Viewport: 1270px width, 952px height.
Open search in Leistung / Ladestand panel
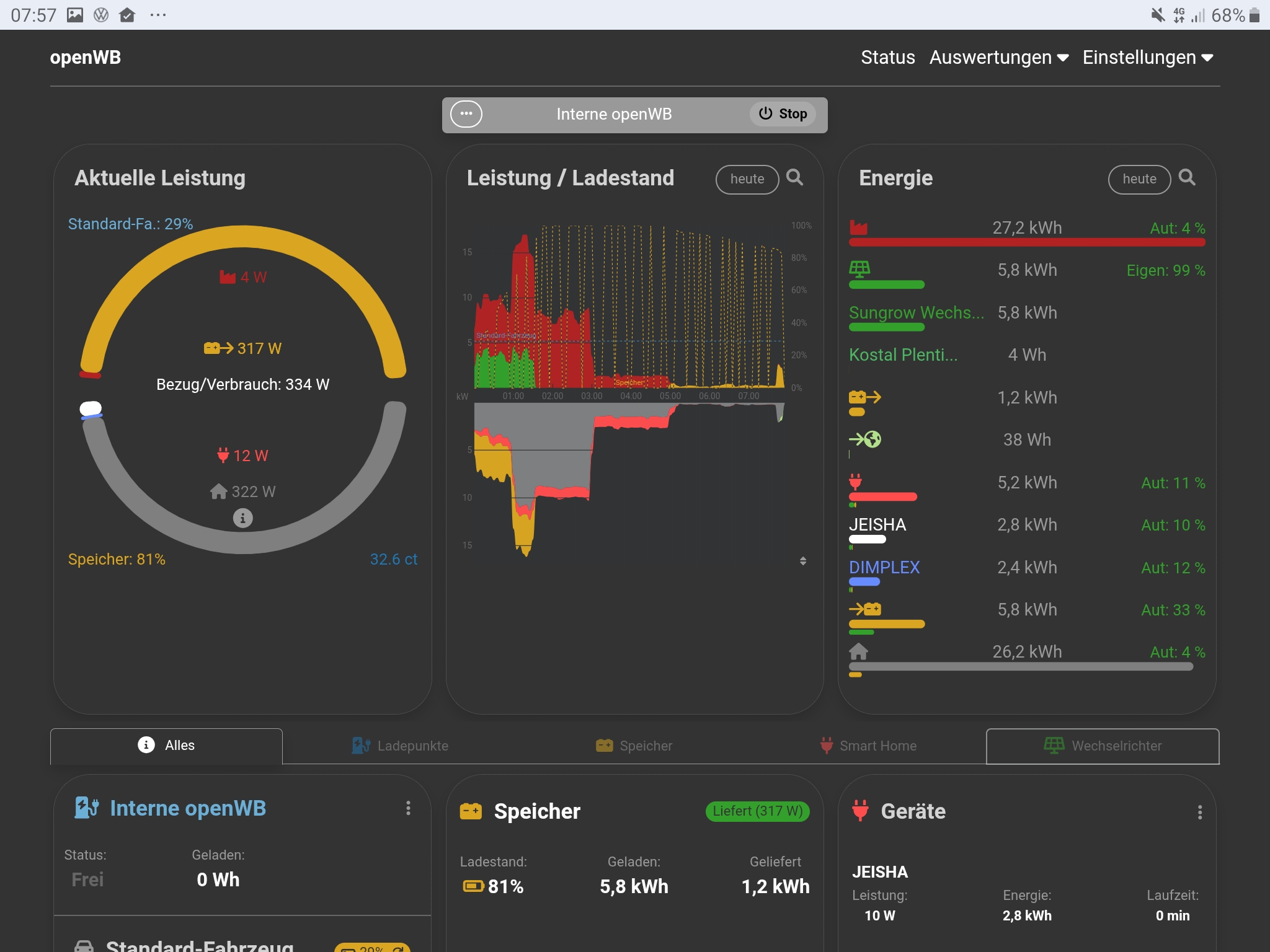(794, 178)
